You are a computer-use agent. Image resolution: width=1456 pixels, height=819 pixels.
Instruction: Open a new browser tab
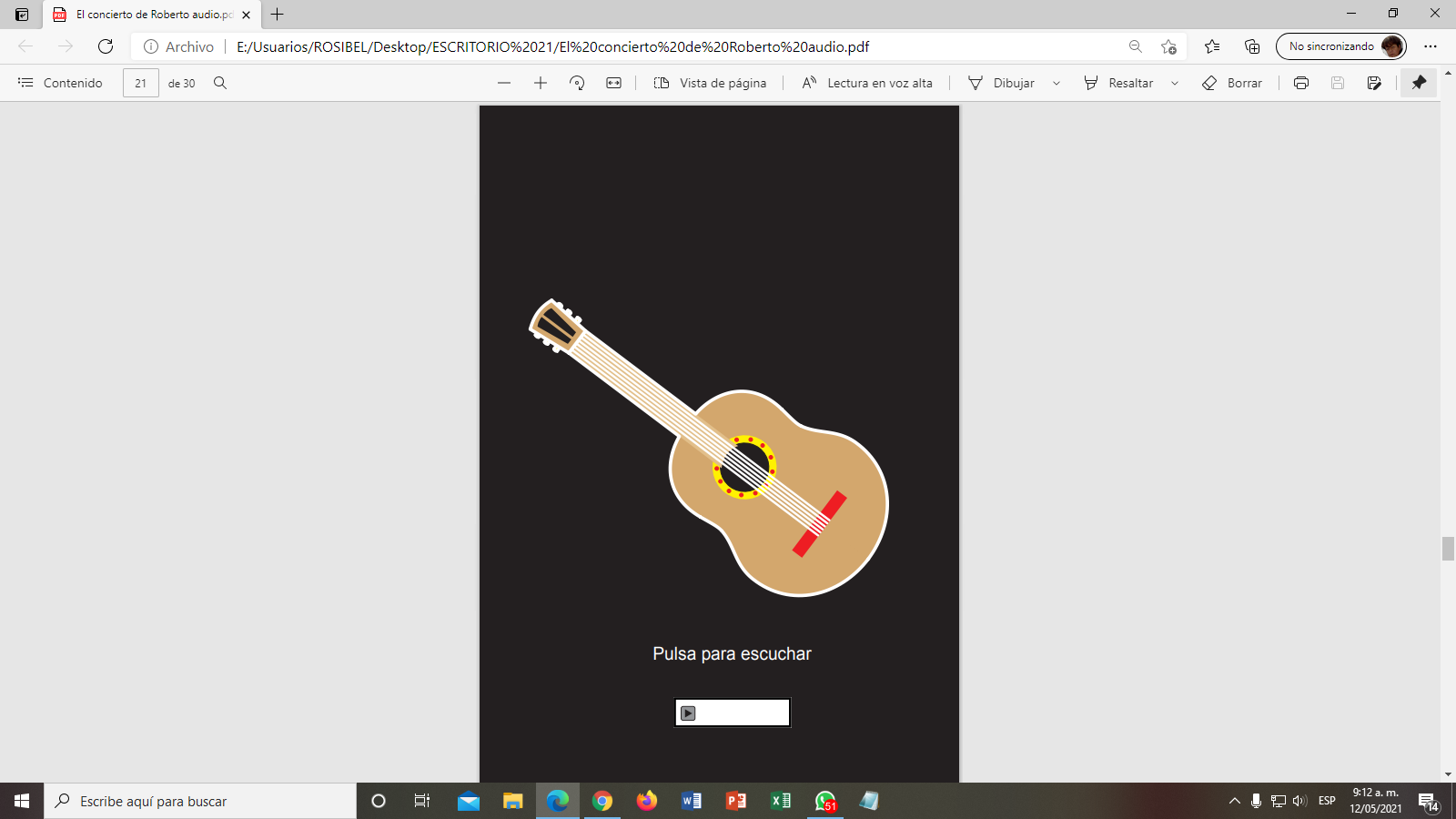[278, 15]
